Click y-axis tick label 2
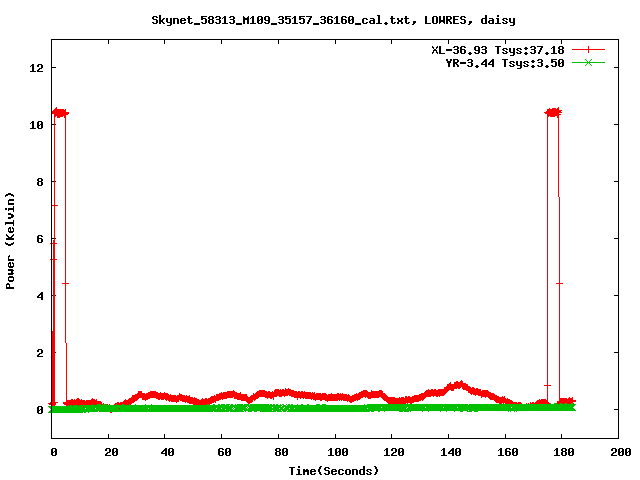 (x=40, y=353)
